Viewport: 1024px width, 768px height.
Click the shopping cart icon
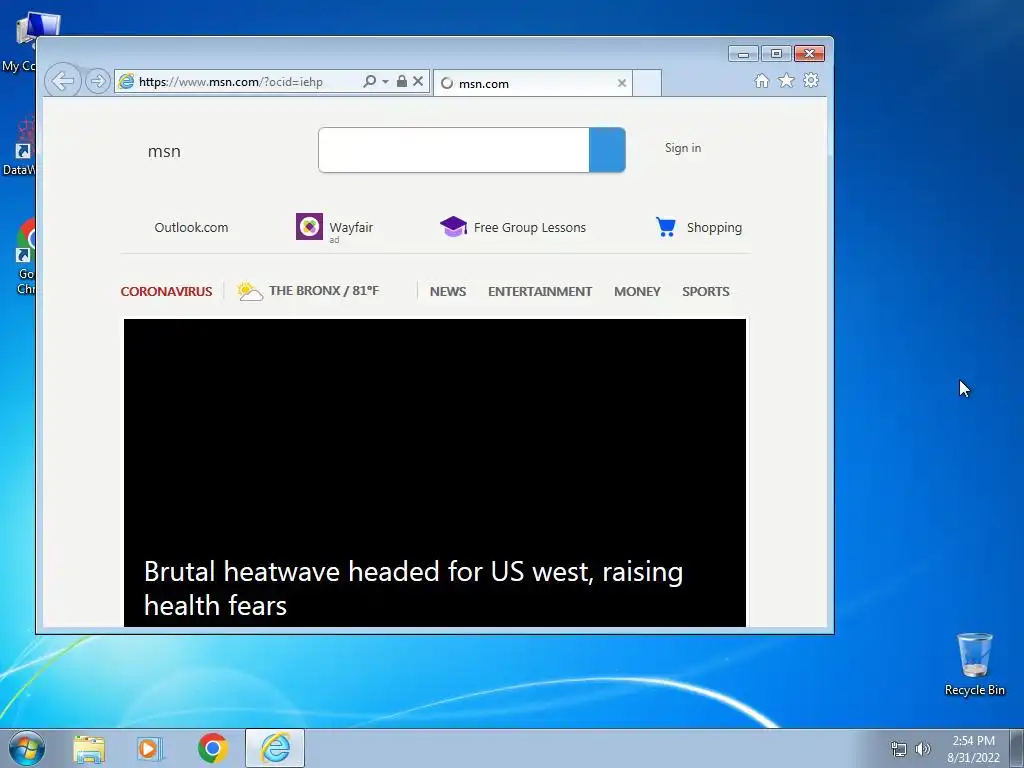point(666,227)
